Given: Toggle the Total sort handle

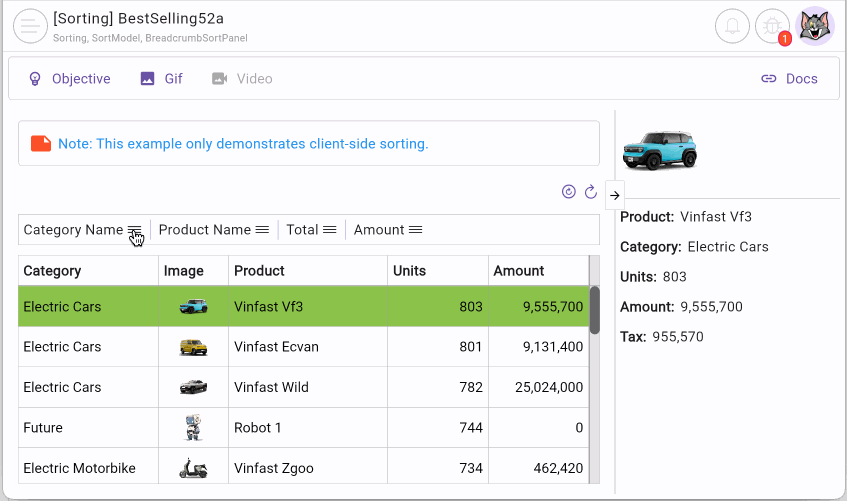Looking at the screenshot, I should coord(329,230).
